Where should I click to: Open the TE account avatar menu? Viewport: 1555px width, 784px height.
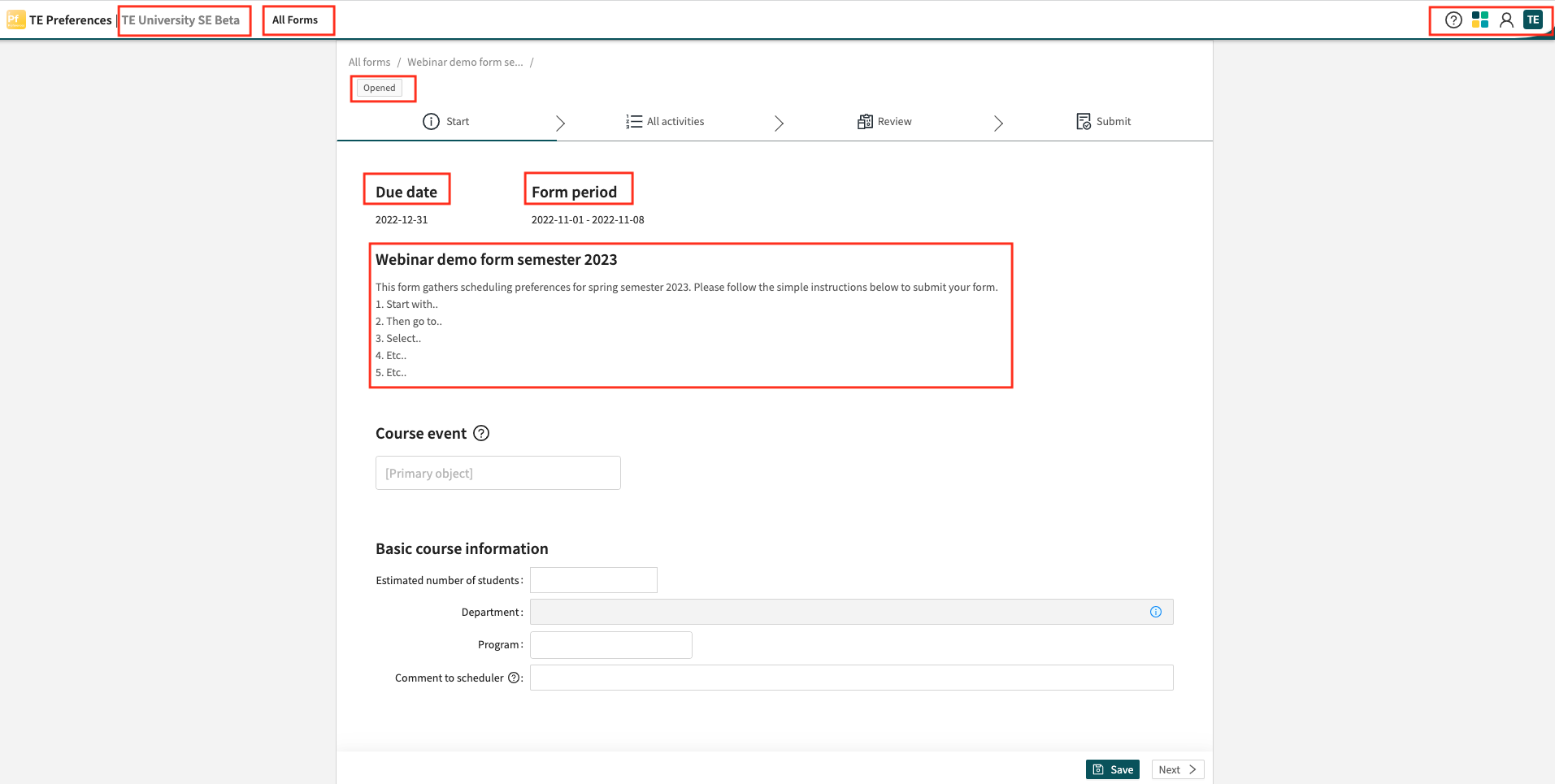point(1532,19)
